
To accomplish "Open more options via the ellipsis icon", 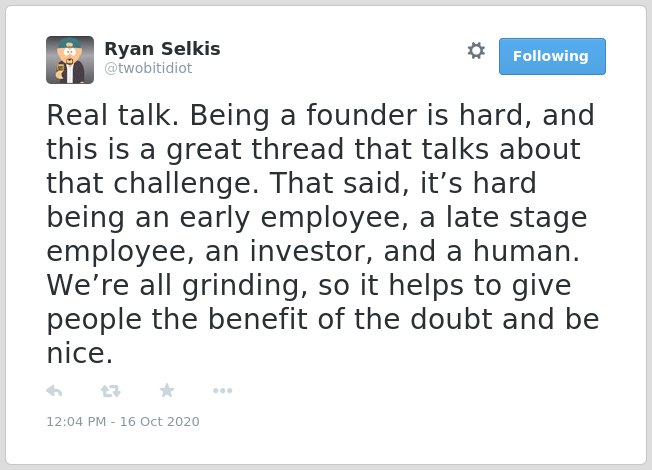I will click(x=222, y=391).
